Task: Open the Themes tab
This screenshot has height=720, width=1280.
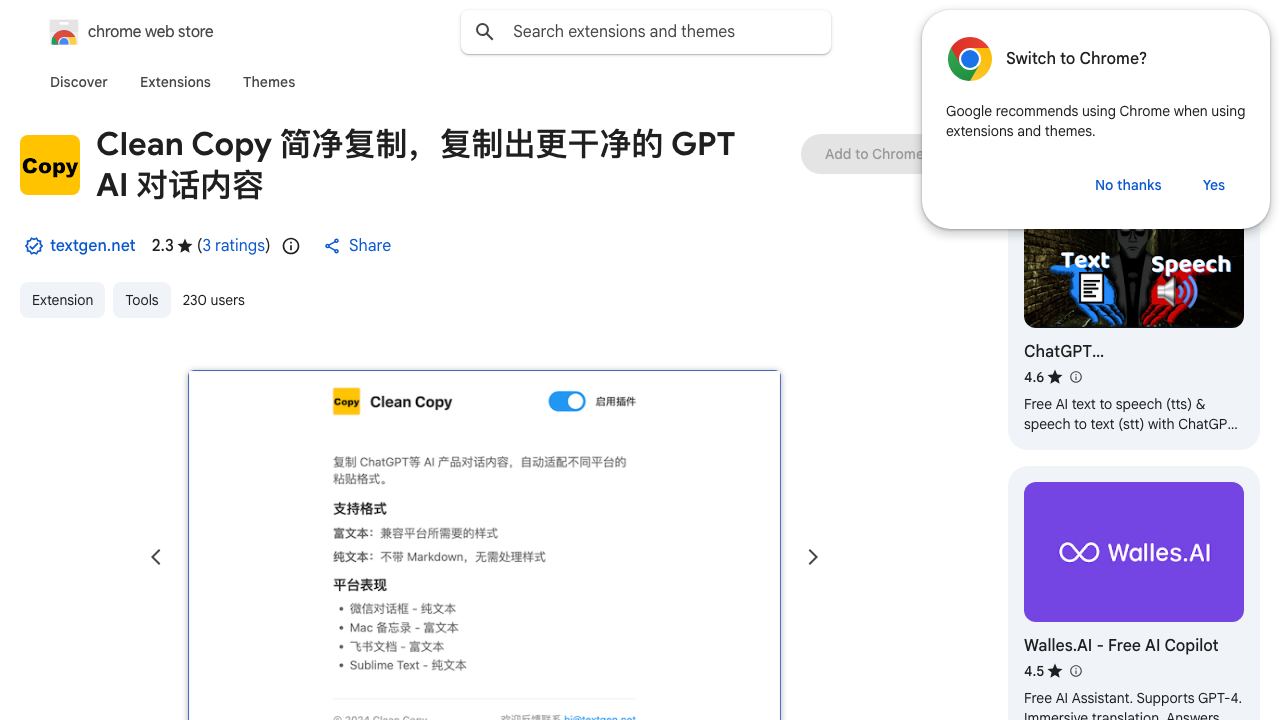Action: (269, 82)
